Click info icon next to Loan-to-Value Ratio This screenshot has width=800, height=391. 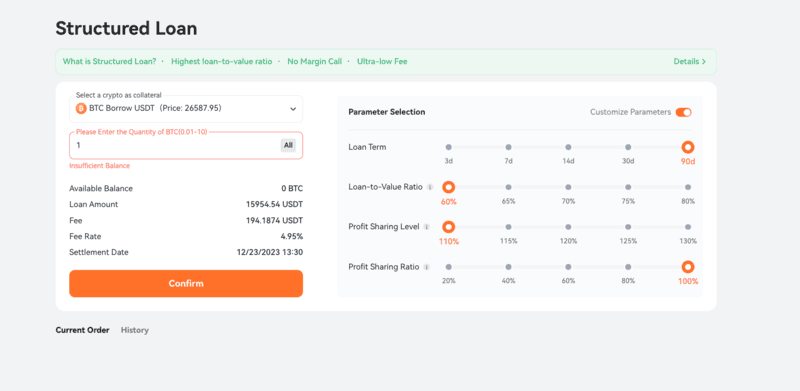click(430, 187)
